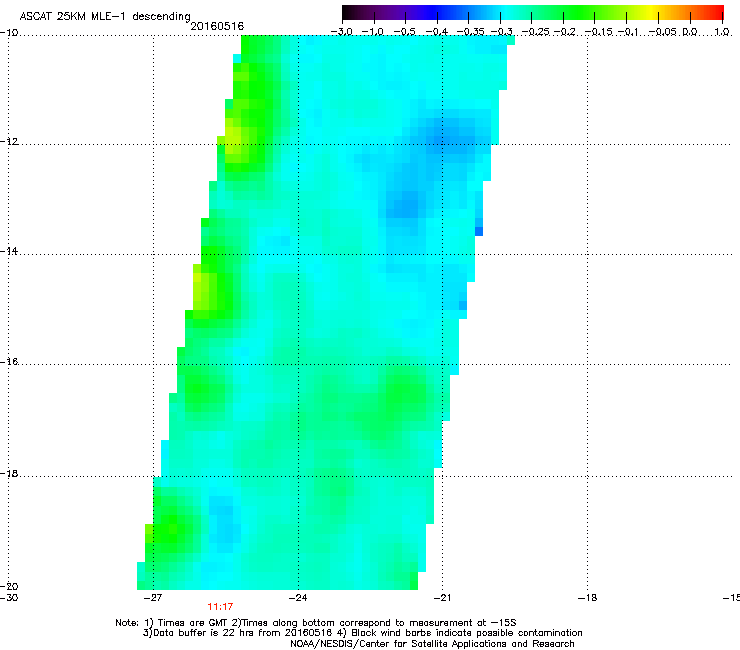
Task: Click the longitude label -30
Action: pyautogui.click(x=9, y=598)
